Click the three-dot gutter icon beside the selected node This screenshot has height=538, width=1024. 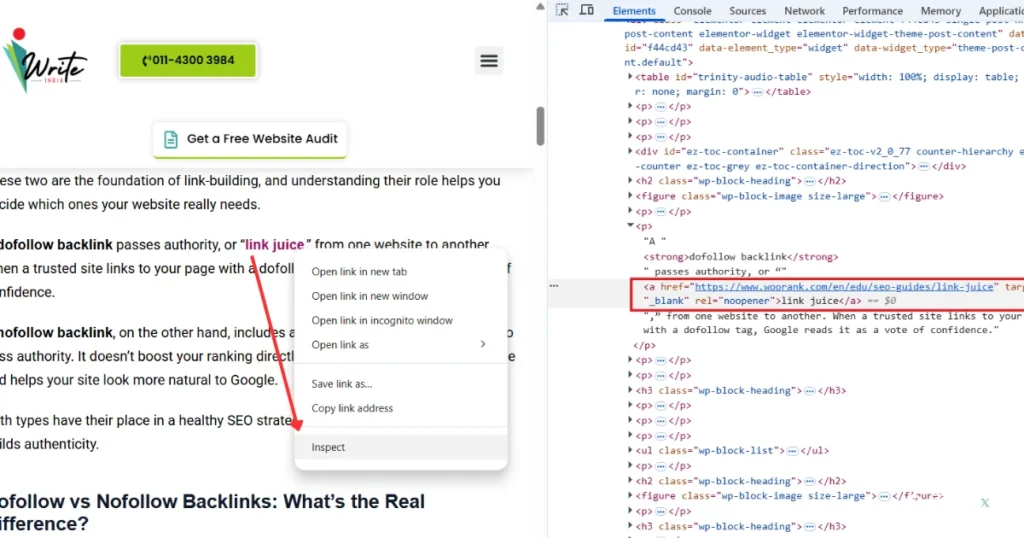click(554, 286)
